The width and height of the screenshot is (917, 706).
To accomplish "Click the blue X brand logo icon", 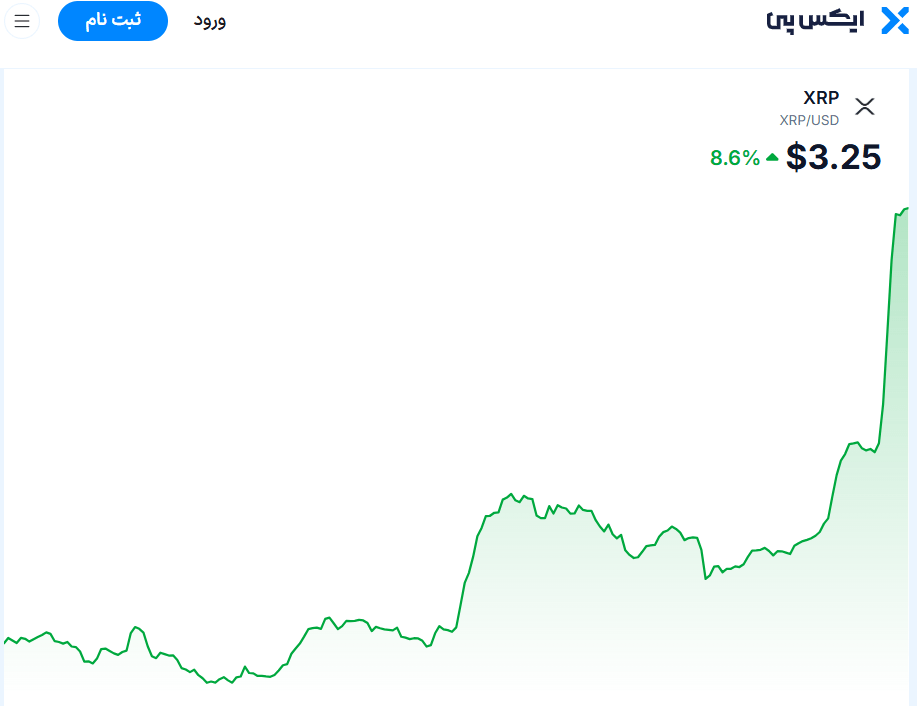I will coord(895,21).
